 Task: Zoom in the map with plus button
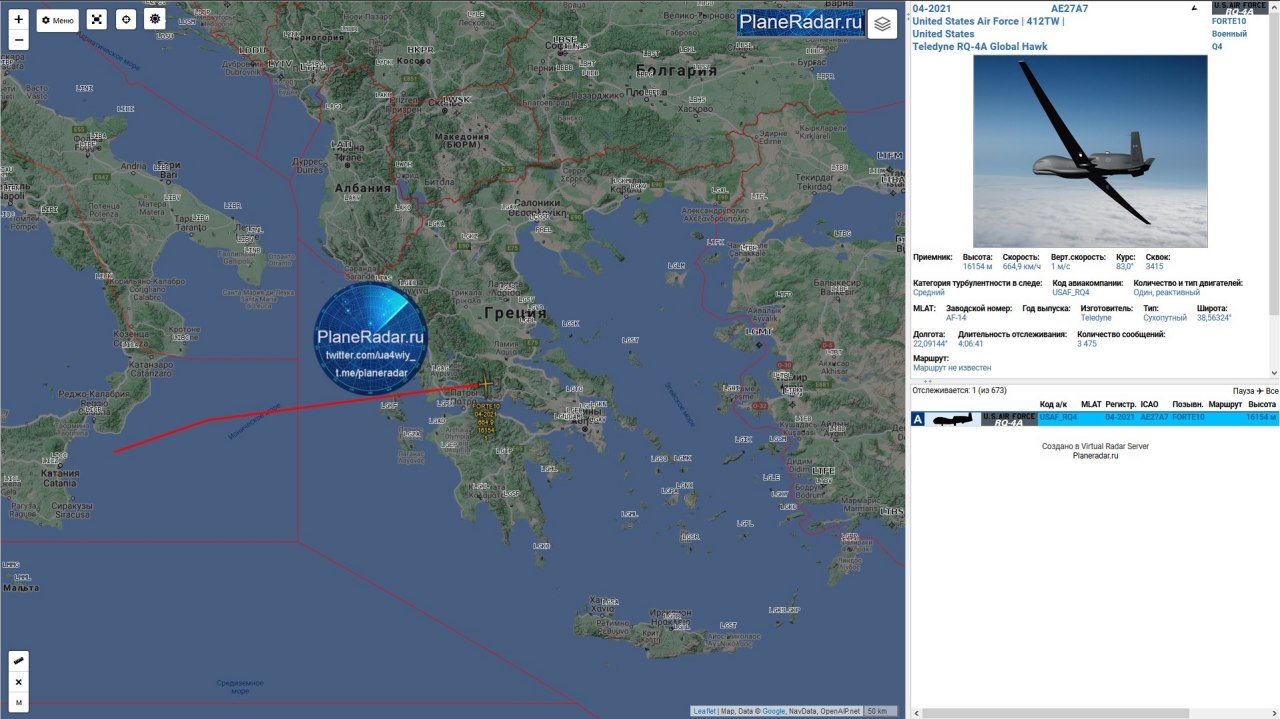[18, 19]
